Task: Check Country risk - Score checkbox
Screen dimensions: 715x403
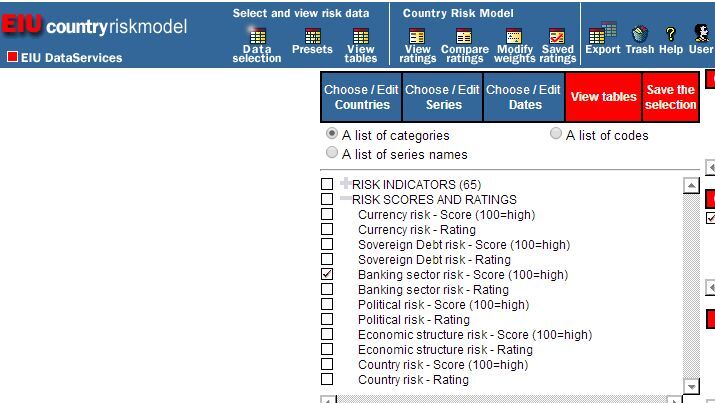Action: (327, 364)
